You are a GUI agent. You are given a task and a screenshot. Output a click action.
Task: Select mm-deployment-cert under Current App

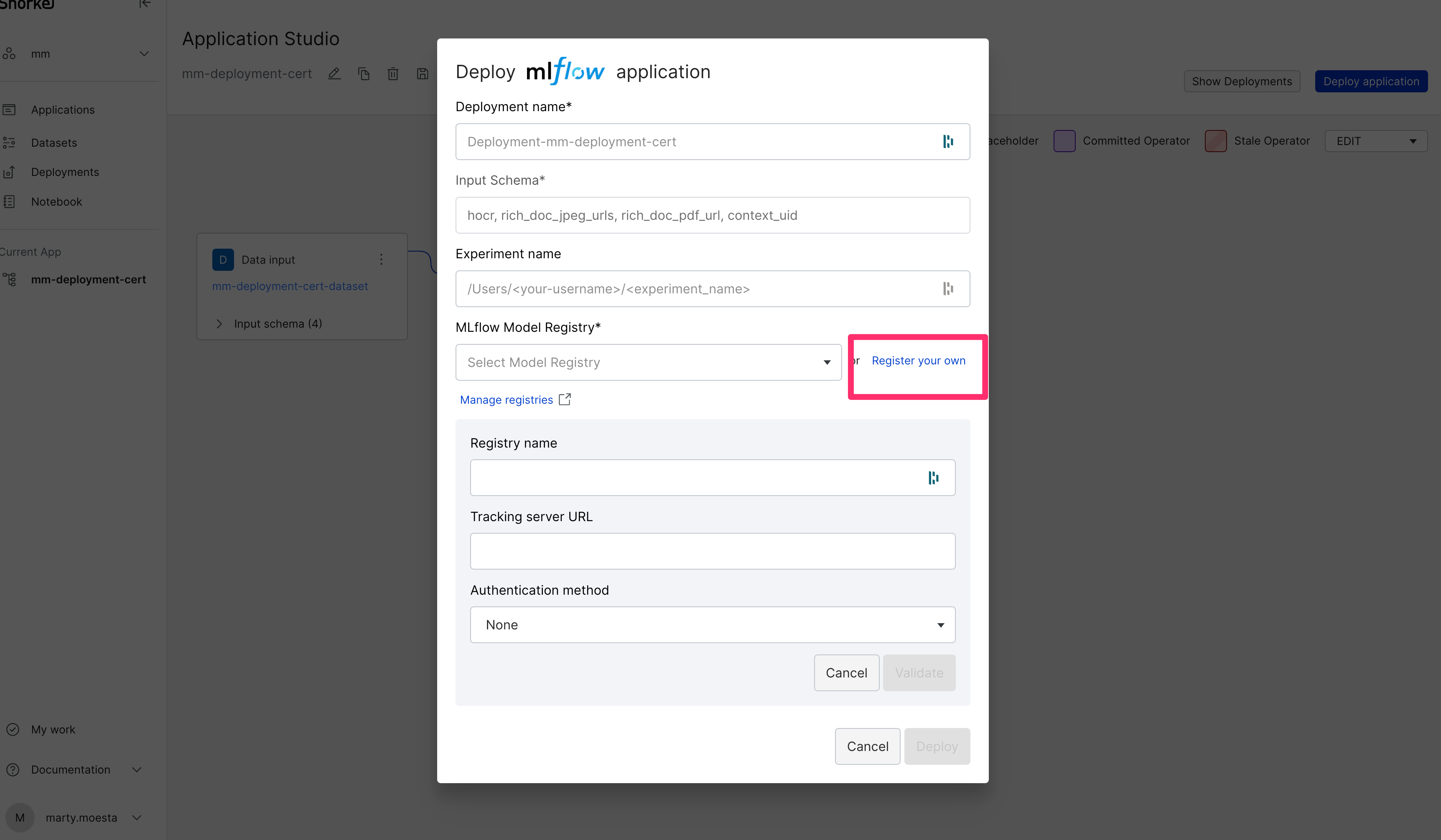click(88, 280)
